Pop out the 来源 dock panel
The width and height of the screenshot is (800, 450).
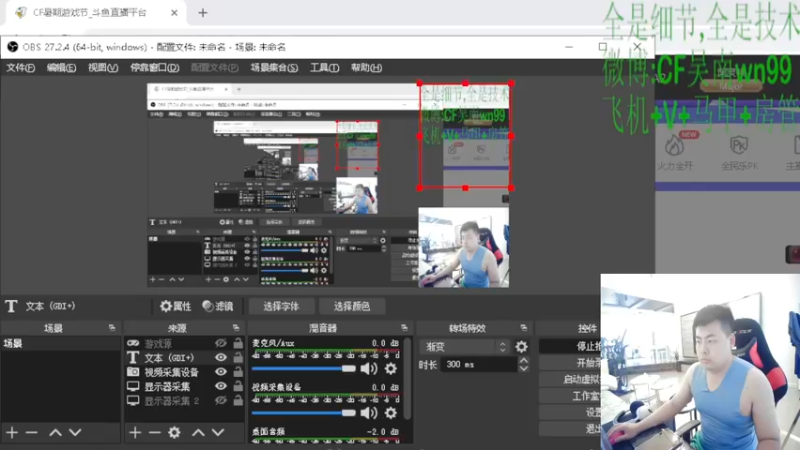[236, 328]
